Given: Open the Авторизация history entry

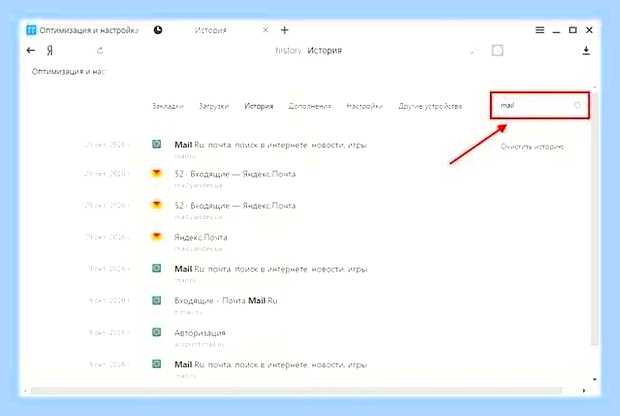Looking at the screenshot, I should point(200,333).
